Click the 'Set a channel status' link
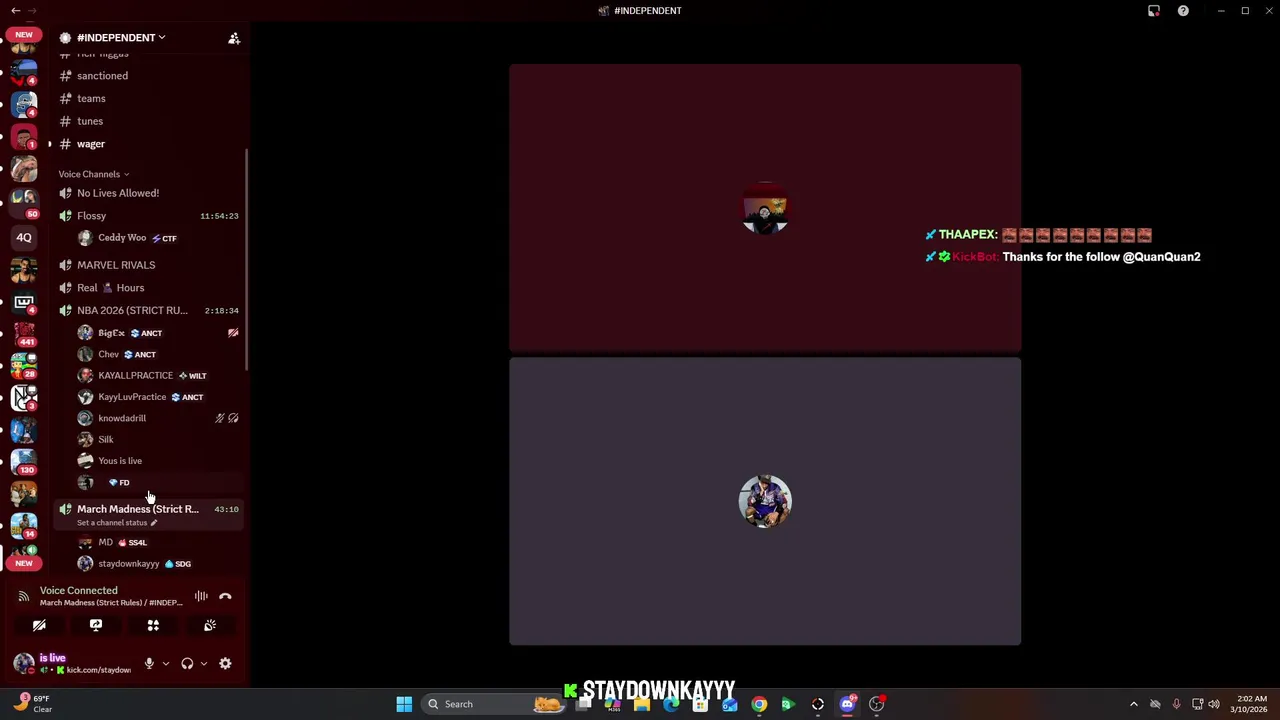Screen dimensions: 1280x720 point(117,523)
